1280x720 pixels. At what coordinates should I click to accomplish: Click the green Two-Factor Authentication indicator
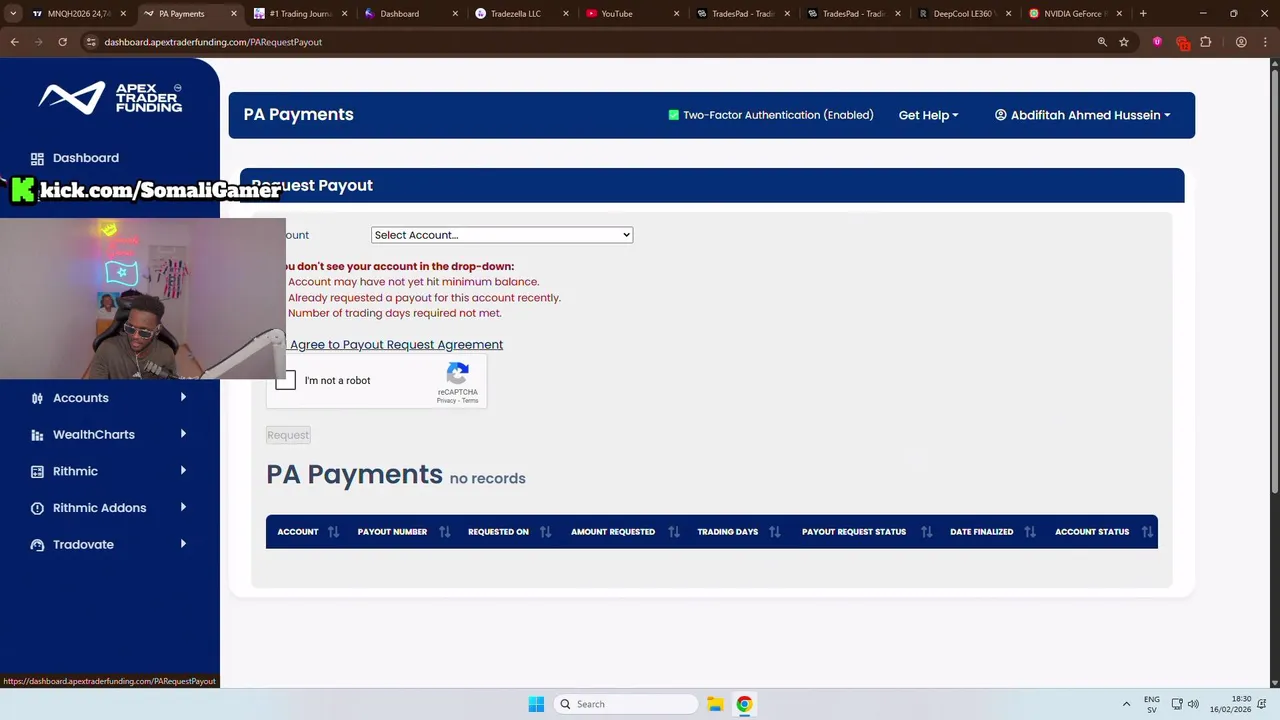[674, 115]
